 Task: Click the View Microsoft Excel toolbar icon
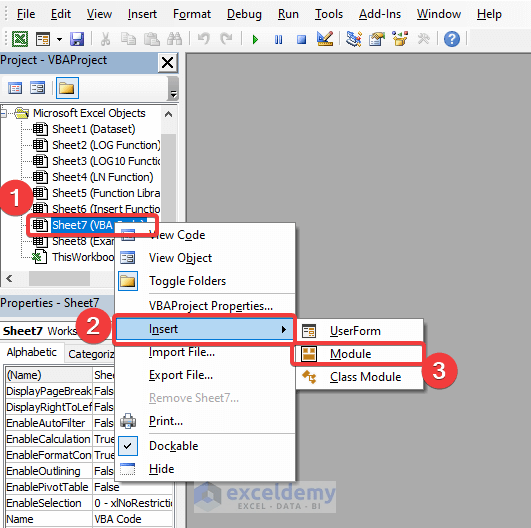(20, 39)
